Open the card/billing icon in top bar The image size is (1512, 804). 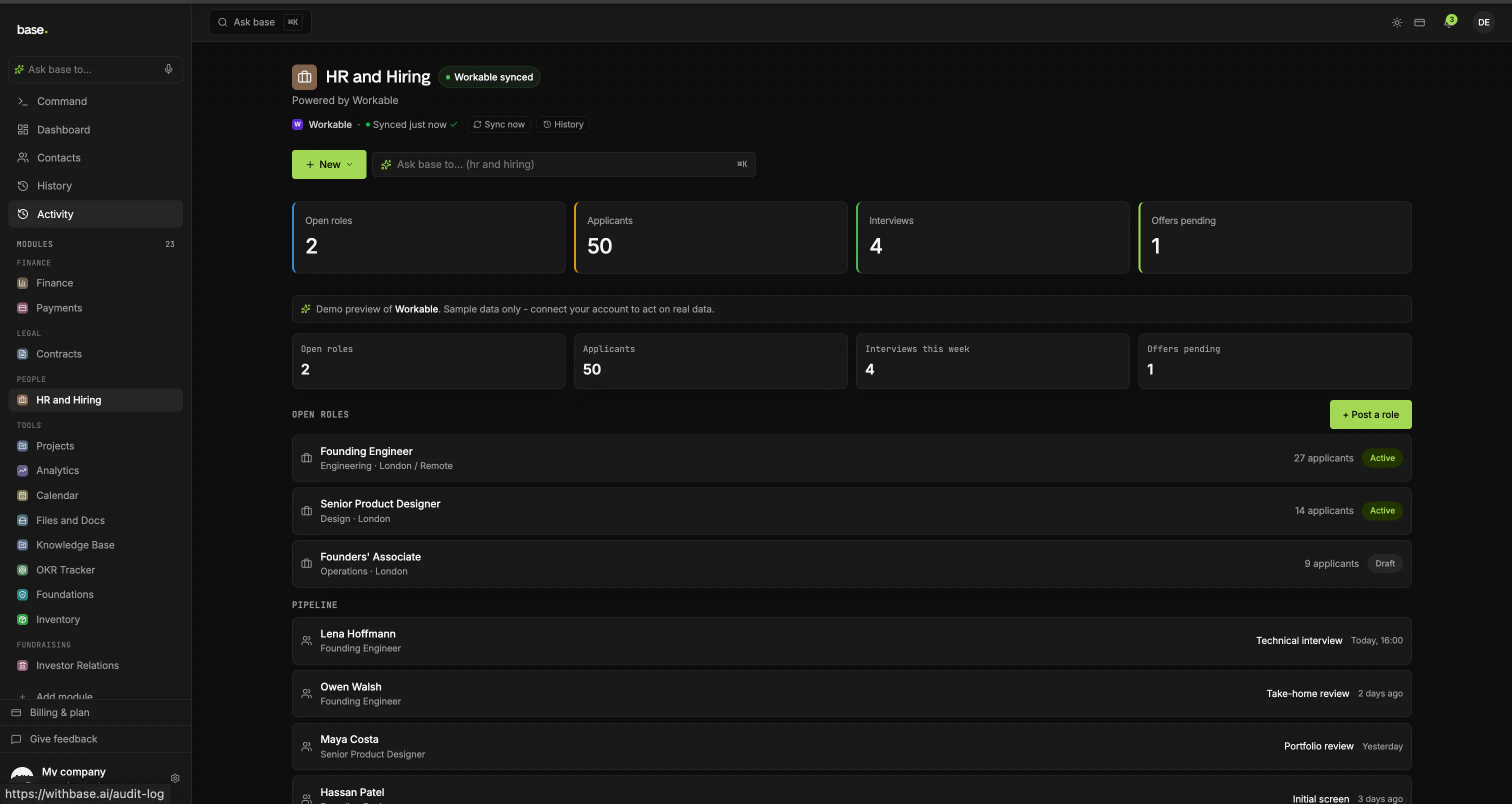(x=1419, y=22)
